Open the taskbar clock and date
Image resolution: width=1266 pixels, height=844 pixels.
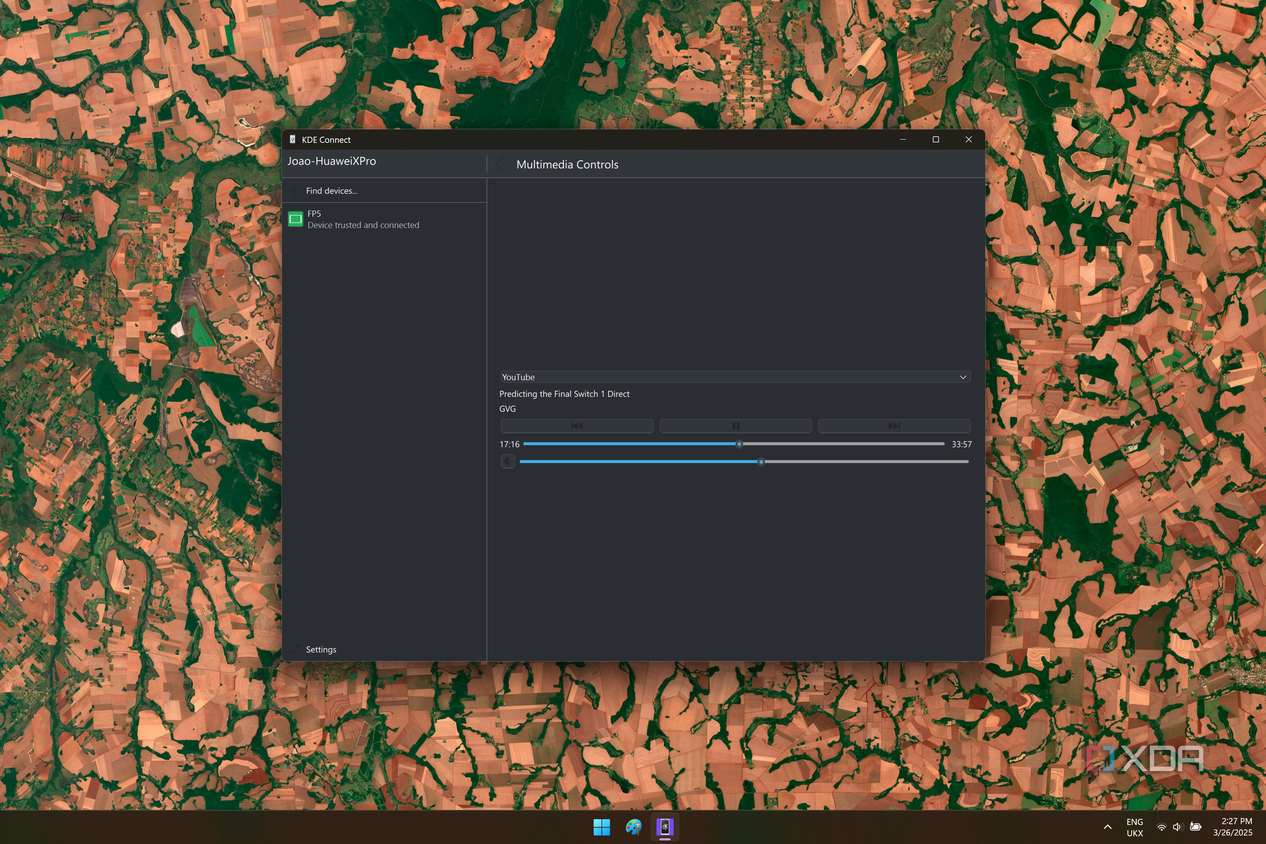[x=1232, y=827]
